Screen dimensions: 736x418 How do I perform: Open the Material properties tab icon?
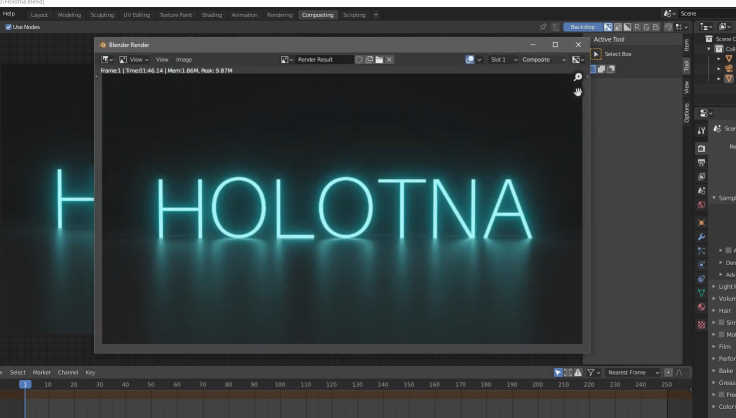701,307
